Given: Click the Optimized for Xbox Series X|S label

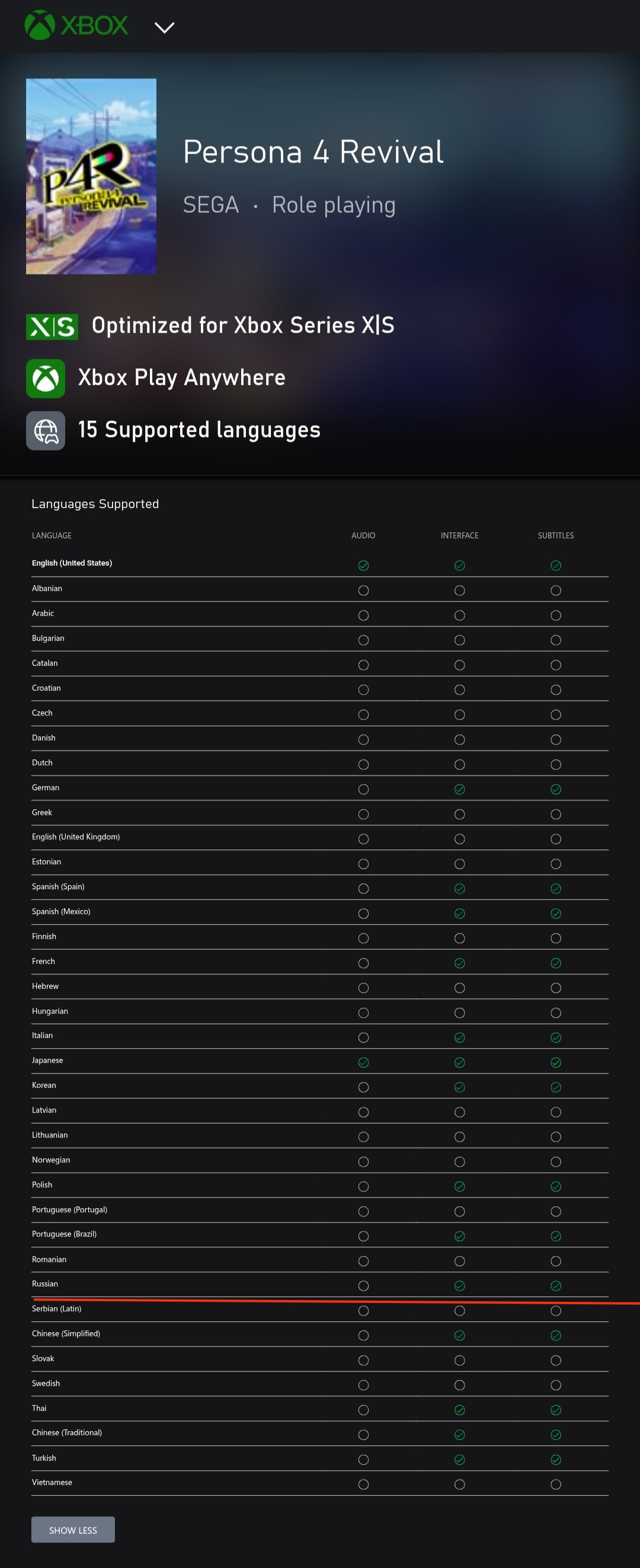Looking at the screenshot, I should (243, 325).
